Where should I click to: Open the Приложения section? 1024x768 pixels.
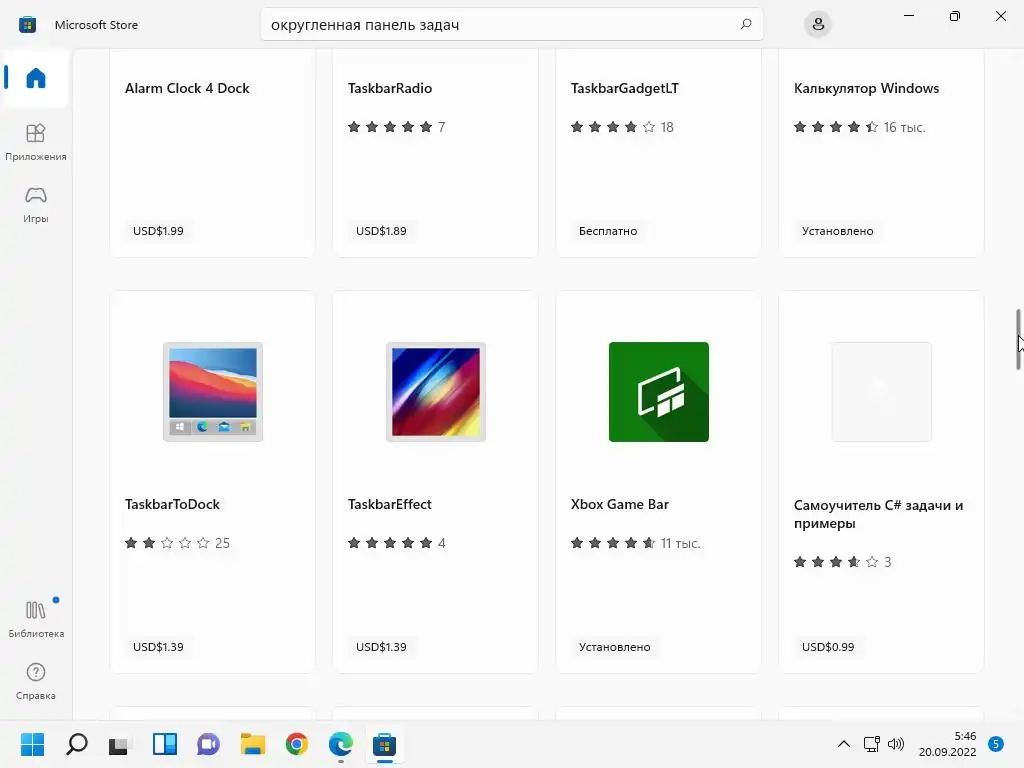tap(36, 142)
